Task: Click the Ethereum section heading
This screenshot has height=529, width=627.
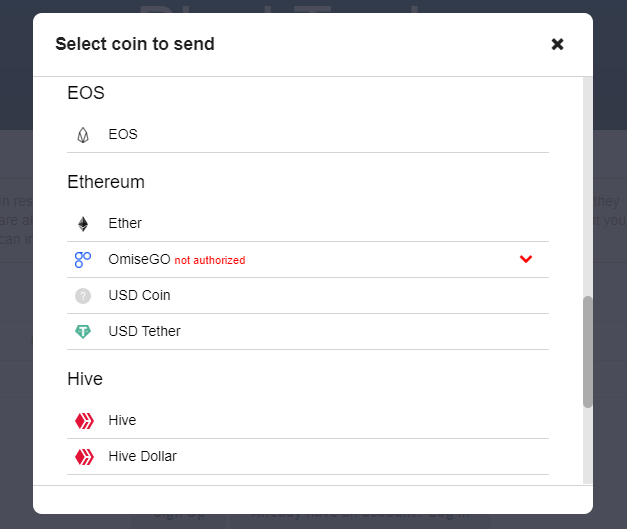Action: pyautogui.click(x=106, y=182)
